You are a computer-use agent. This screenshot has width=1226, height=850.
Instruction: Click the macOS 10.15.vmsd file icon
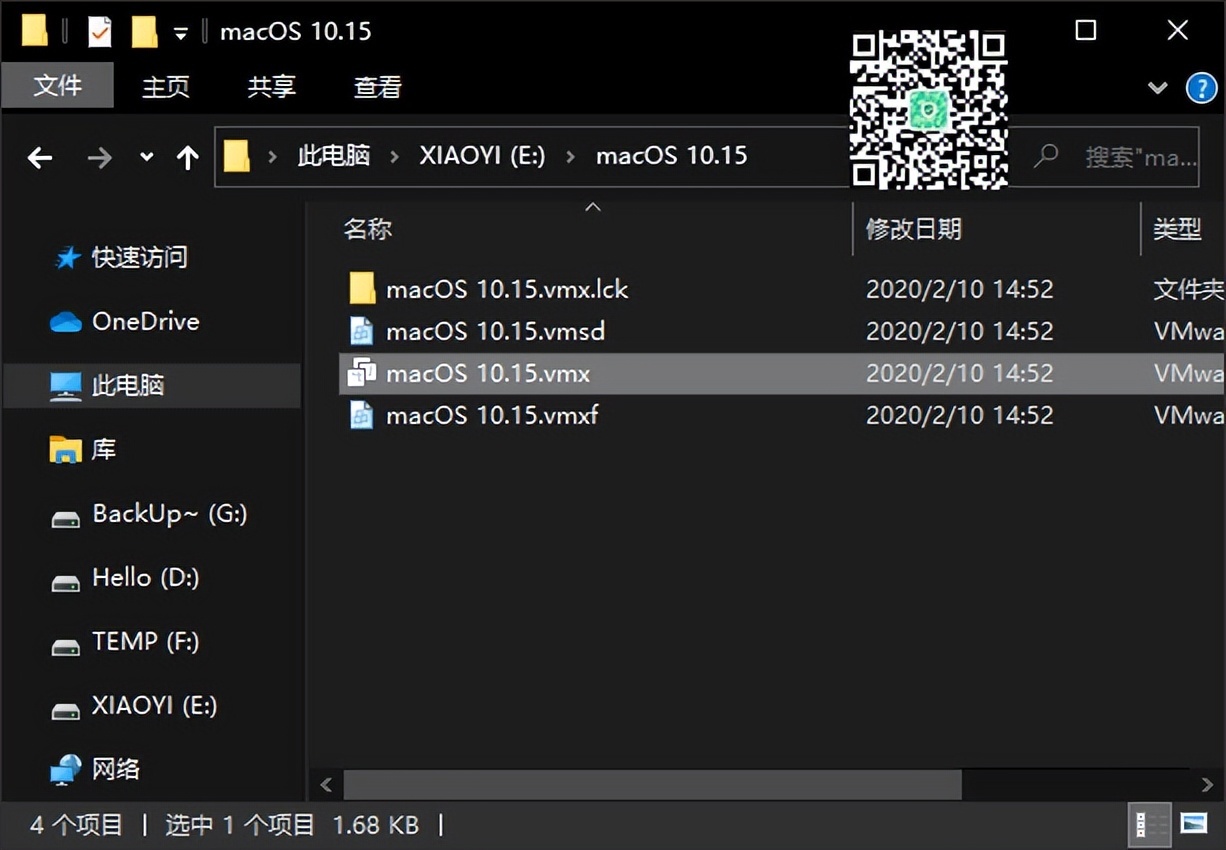point(361,331)
